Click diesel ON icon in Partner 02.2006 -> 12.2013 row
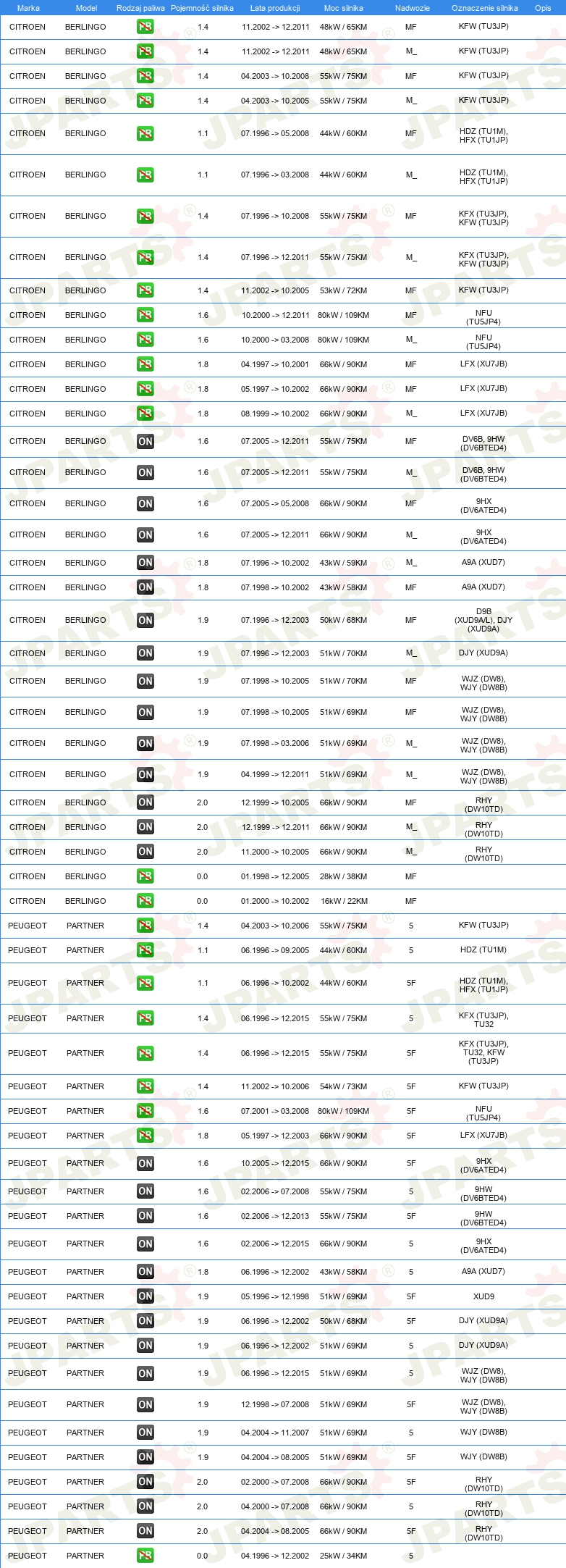 pos(145,1216)
